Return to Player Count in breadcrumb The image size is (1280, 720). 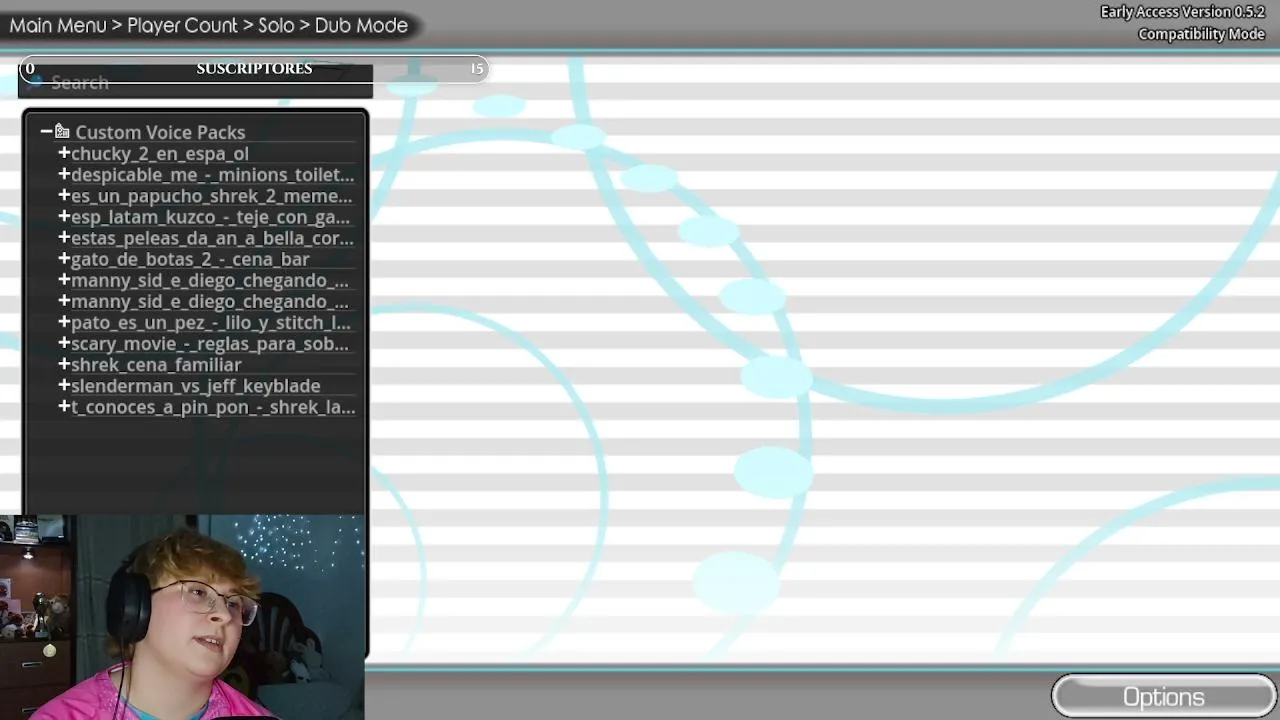pos(182,25)
